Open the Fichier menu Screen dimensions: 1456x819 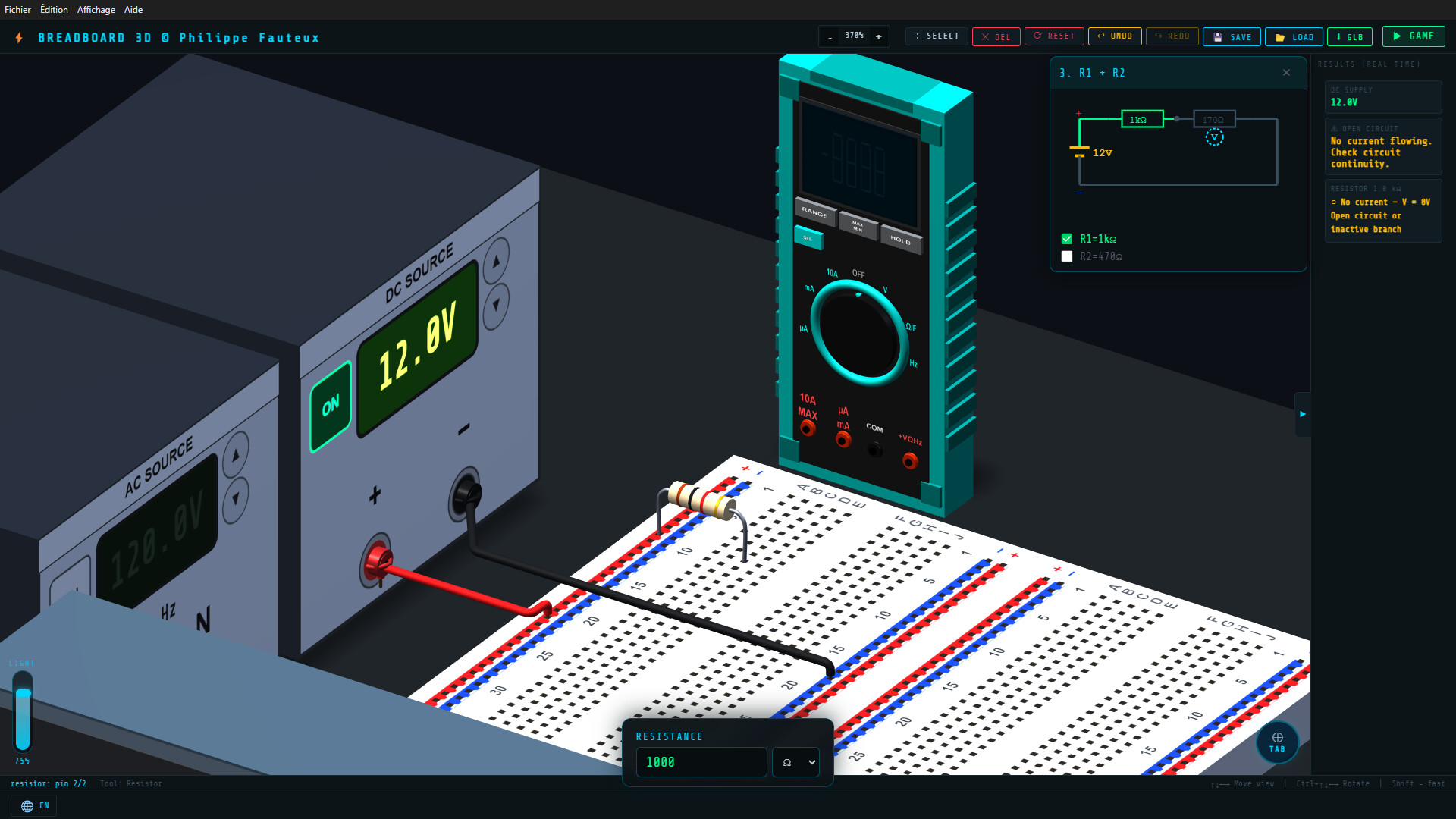click(17, 10)
